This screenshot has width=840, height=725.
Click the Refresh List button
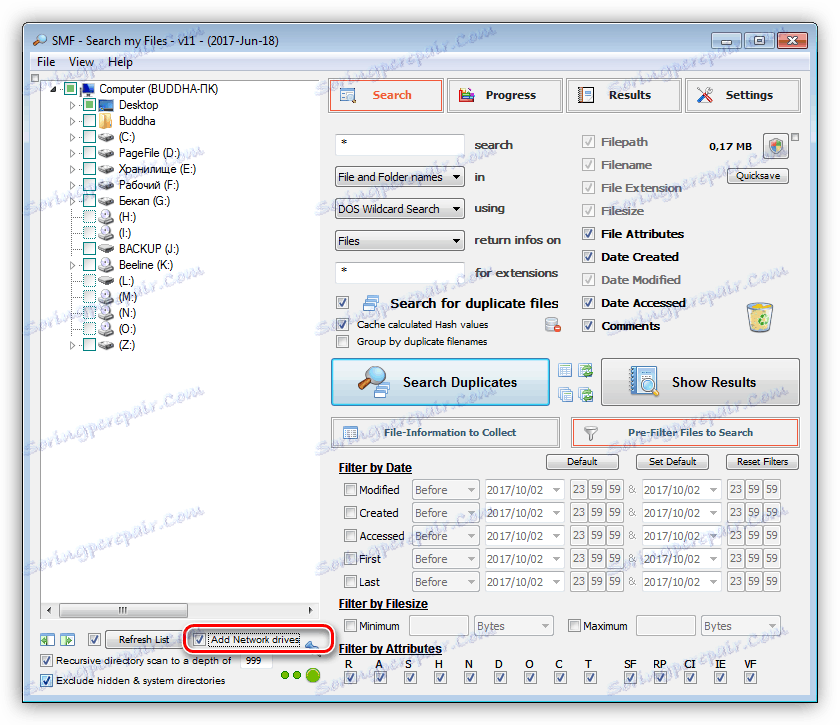[143, 639]
